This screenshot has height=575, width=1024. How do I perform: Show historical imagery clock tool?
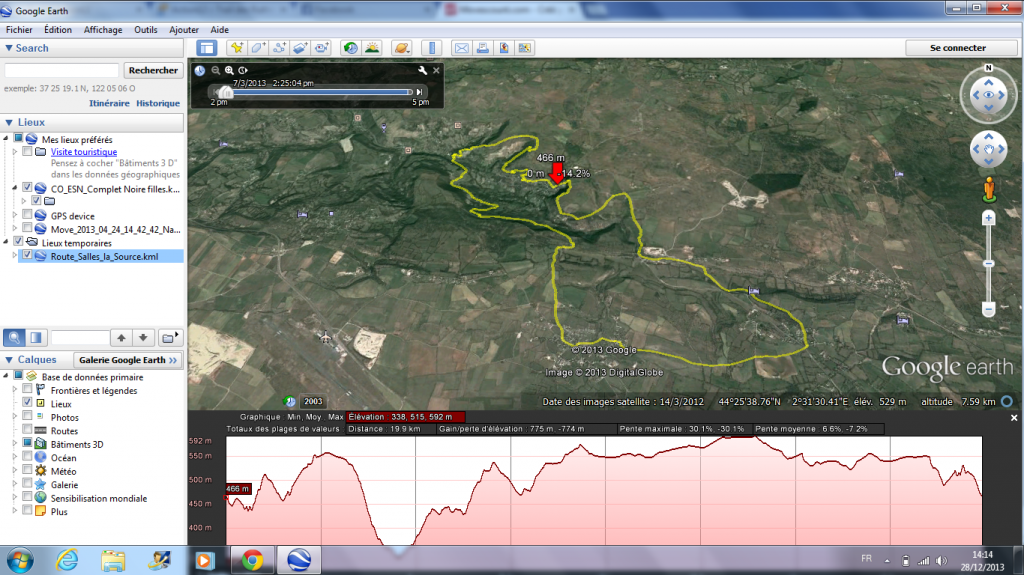[351, 48]
